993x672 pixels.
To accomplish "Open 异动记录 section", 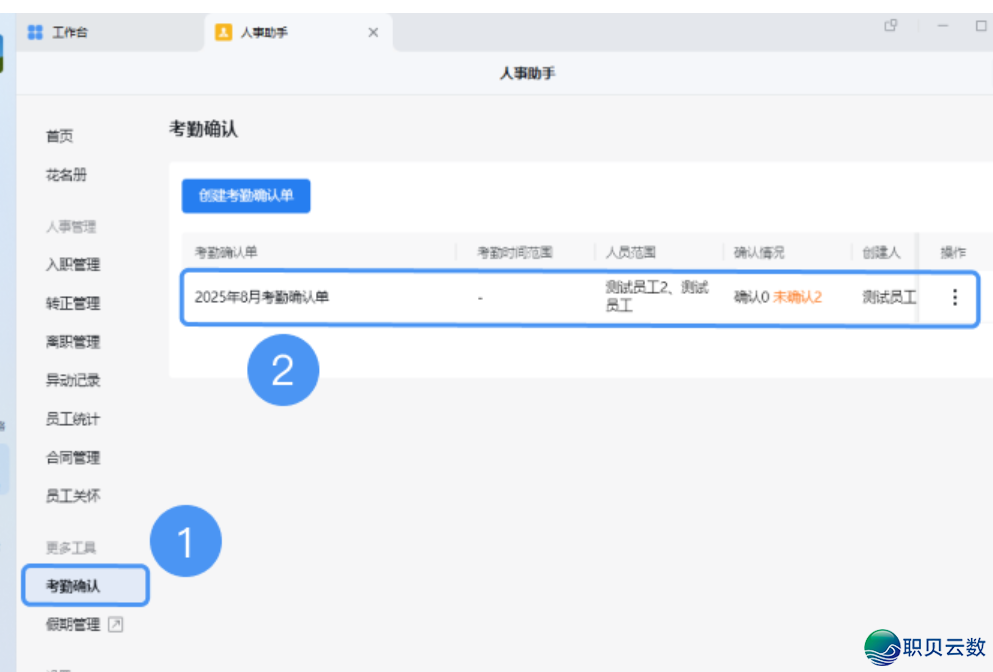I will point(73,380).
